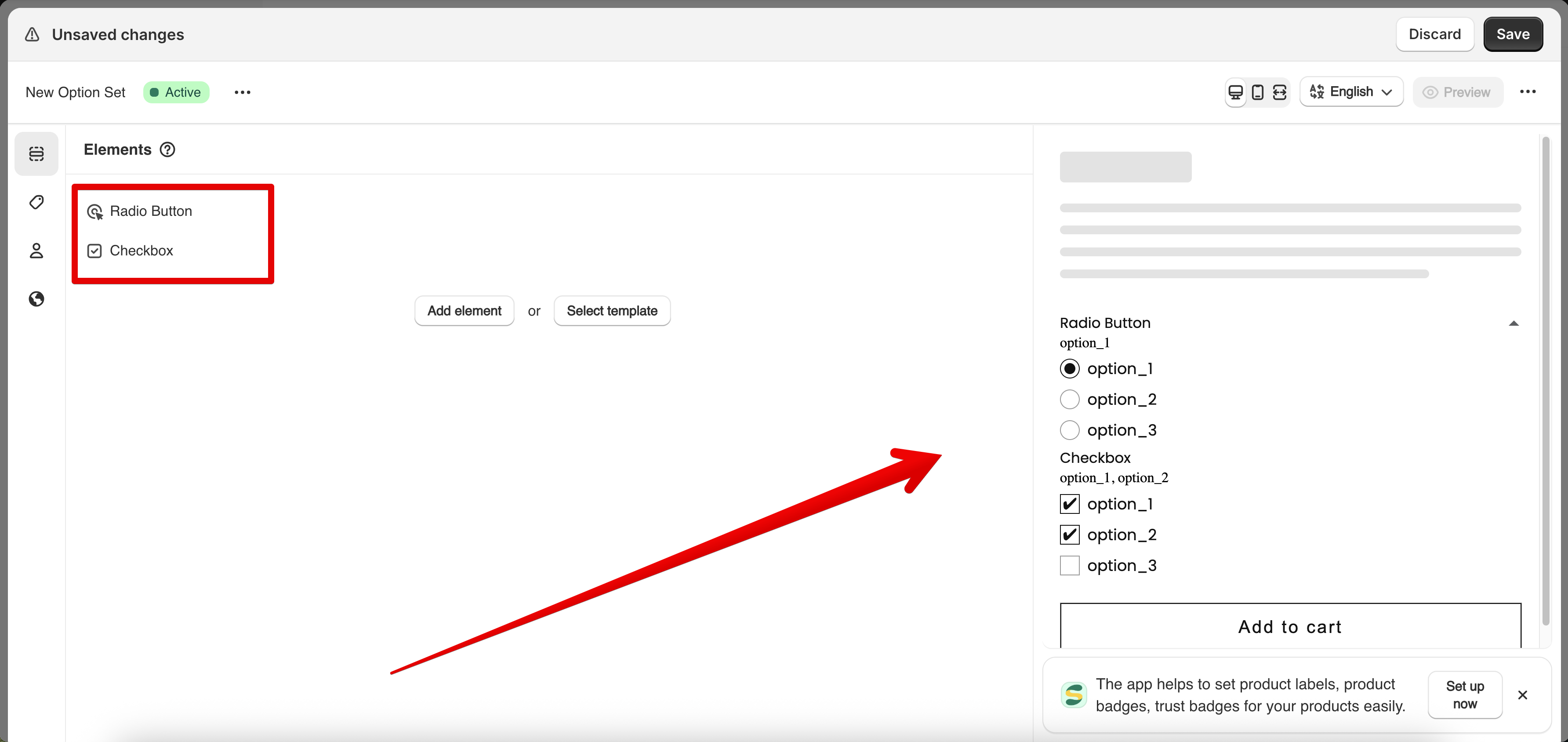Click the Elements sidebar icon

pyautogui.click(x=36, y=153)
